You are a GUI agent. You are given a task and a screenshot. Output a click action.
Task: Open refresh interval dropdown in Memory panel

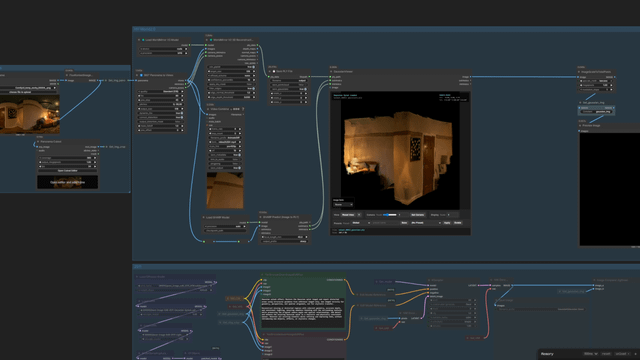point(590,354)
